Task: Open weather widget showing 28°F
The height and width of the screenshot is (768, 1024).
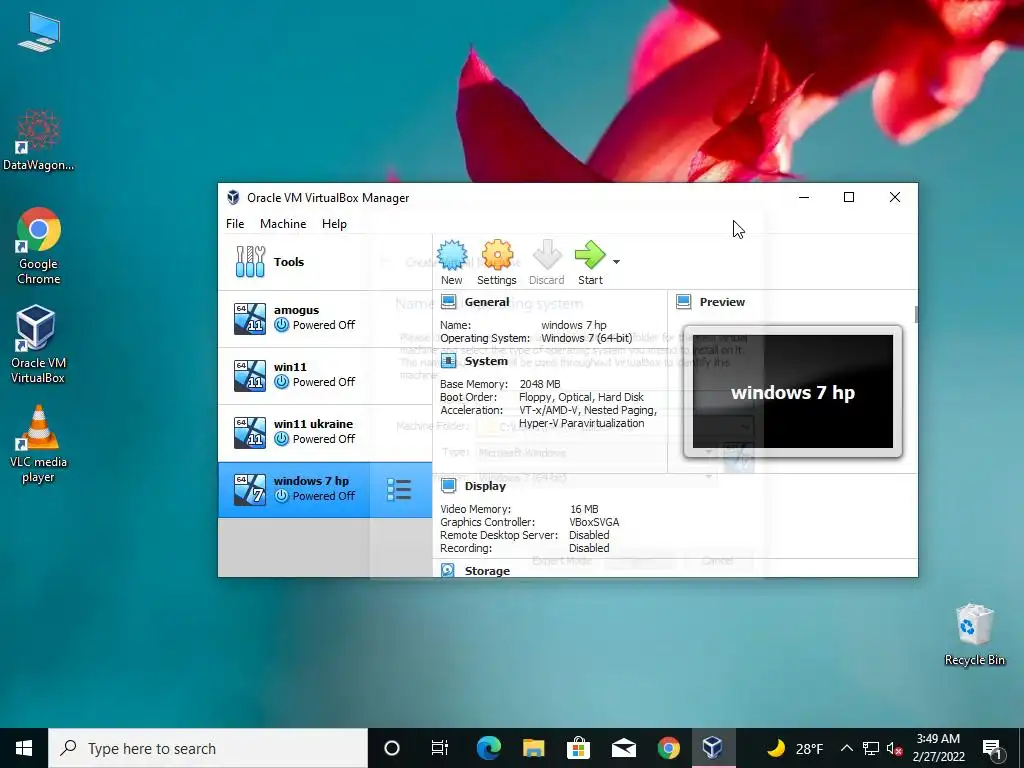Action: 793,748
